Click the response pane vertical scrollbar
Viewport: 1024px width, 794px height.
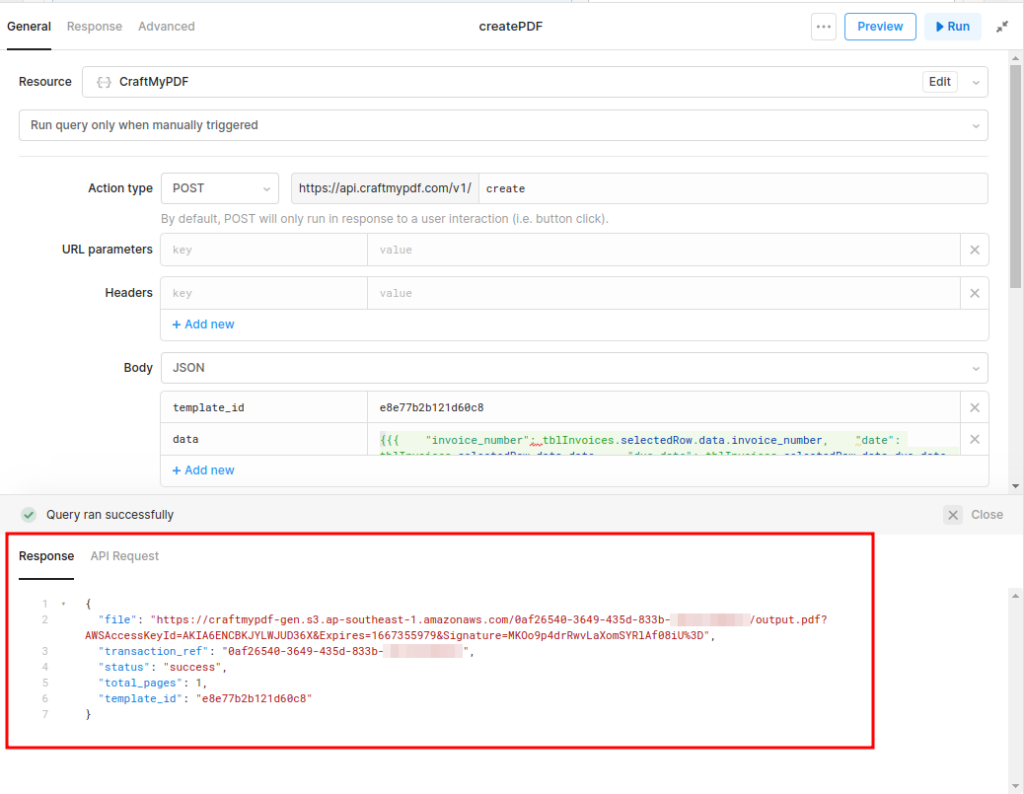[x=1016, y=691]
